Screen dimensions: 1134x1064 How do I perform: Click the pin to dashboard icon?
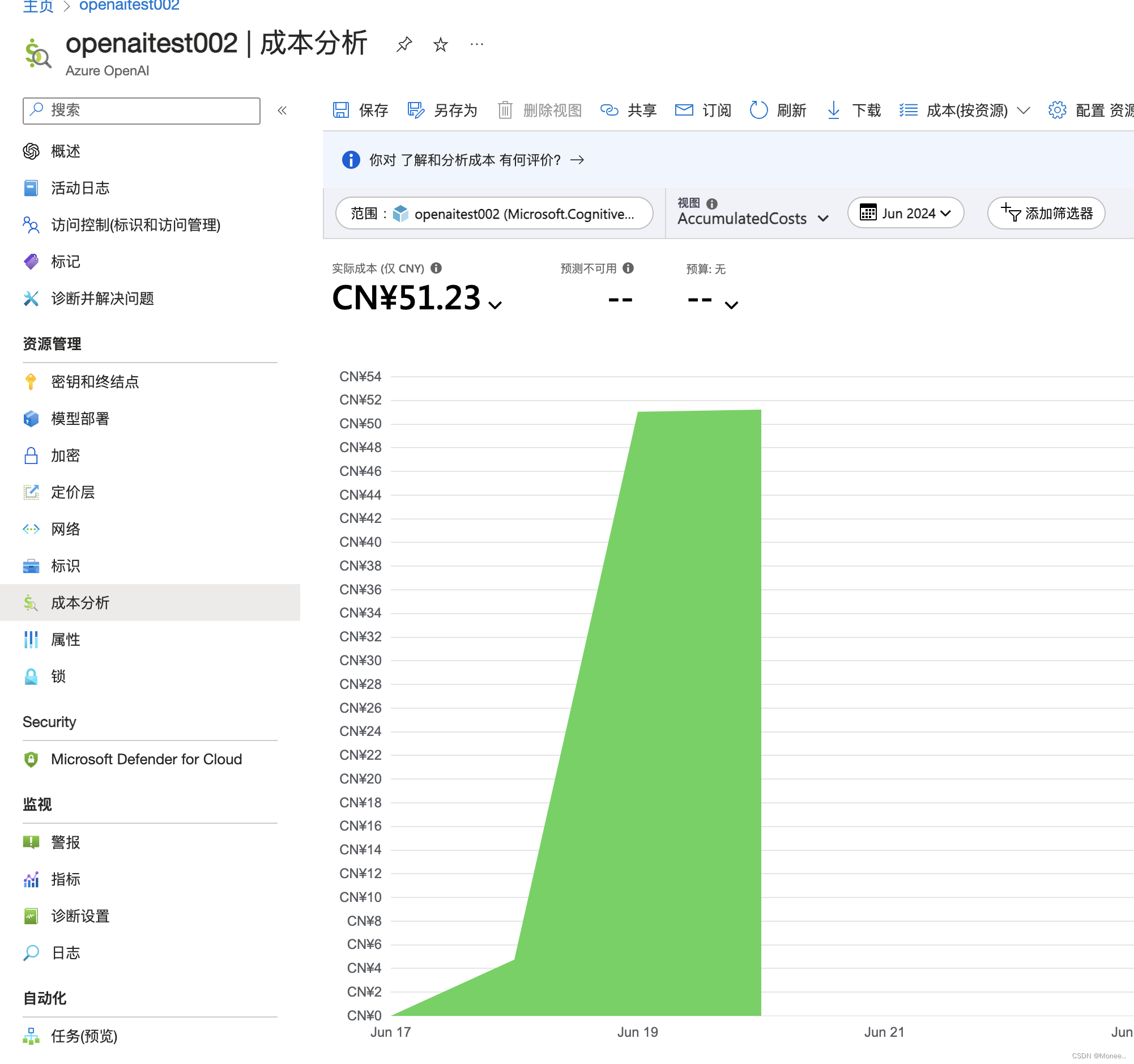pos(404,44)
